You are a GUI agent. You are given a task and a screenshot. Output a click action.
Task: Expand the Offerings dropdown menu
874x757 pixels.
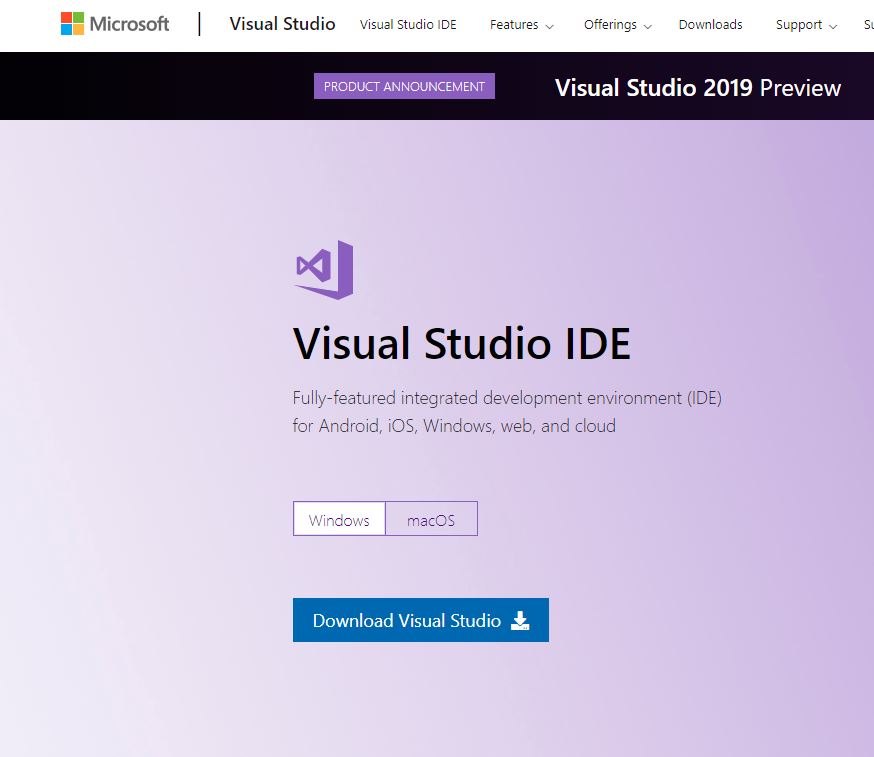(x=618, y=25)
